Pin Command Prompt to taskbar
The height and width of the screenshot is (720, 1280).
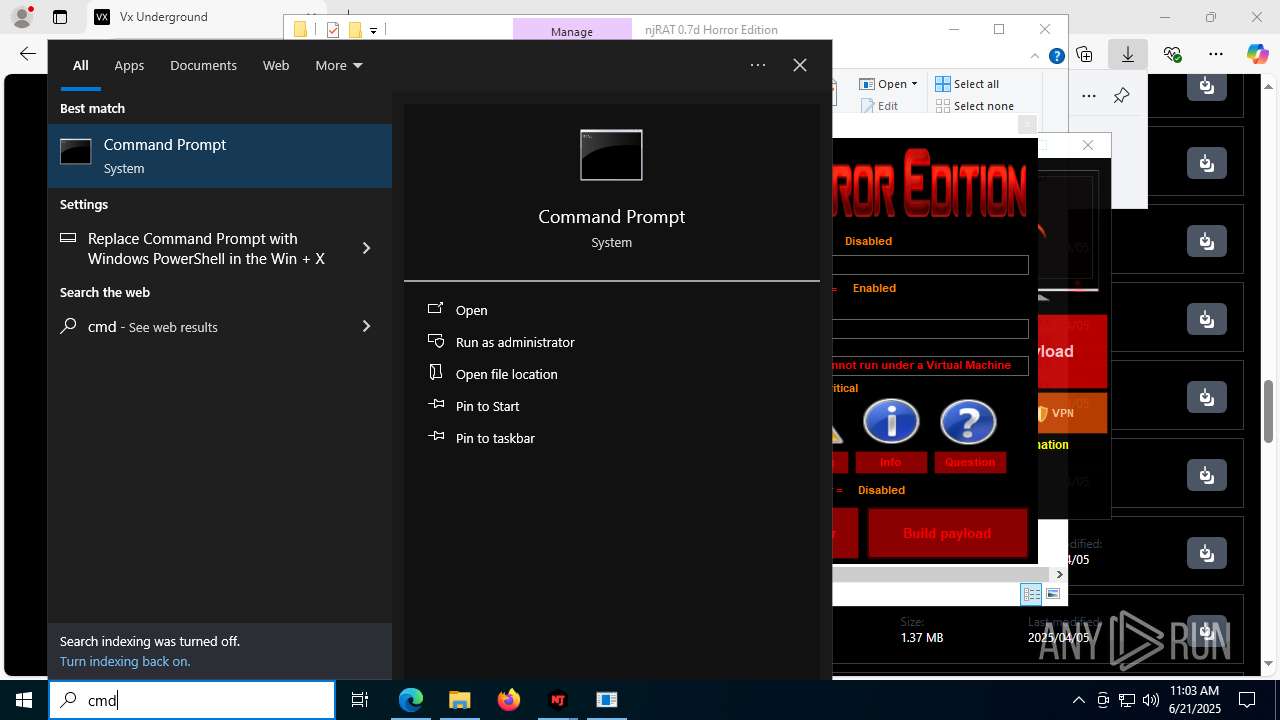tap(495, 438)
